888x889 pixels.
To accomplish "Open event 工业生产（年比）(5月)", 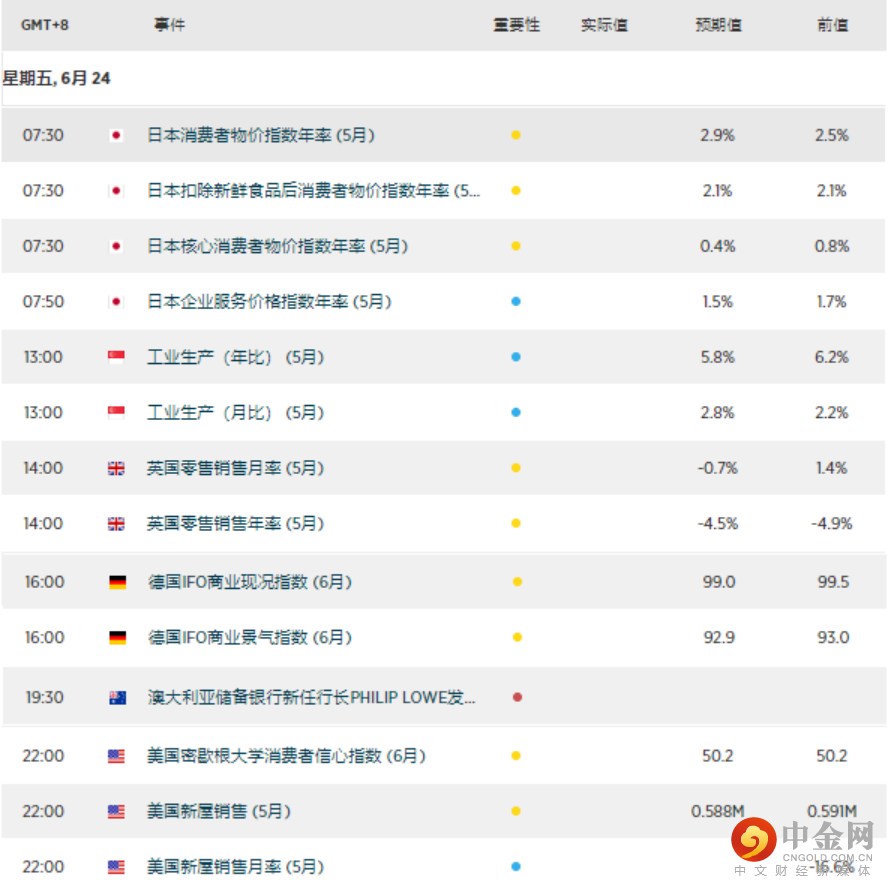I will click(x=236, y=357).
